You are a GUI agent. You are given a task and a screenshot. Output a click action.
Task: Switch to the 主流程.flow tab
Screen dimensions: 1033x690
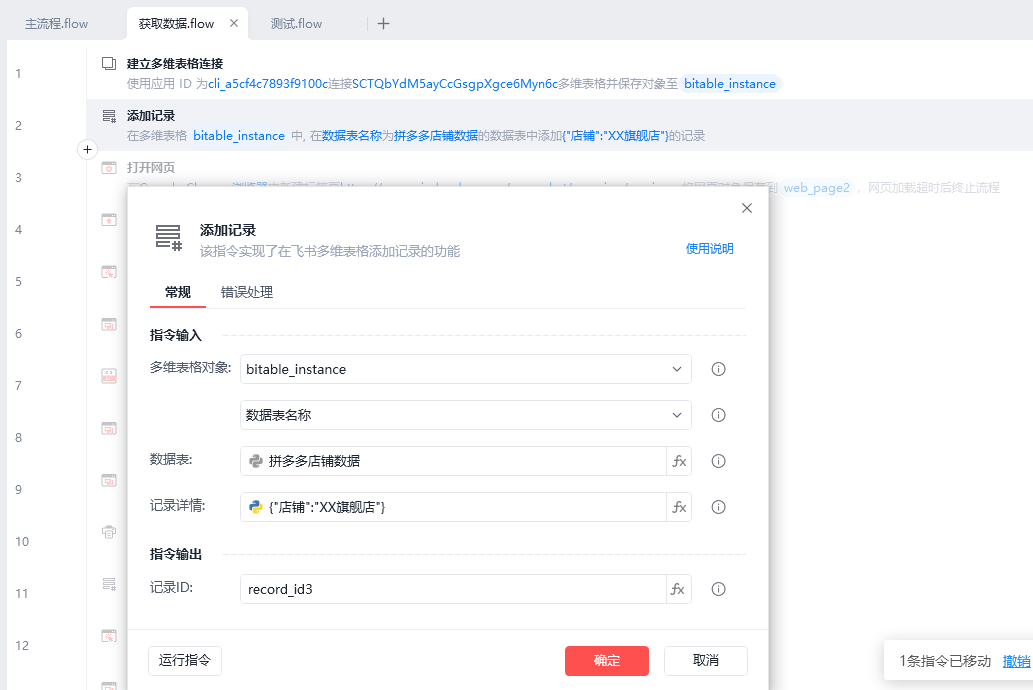[57, 24]
